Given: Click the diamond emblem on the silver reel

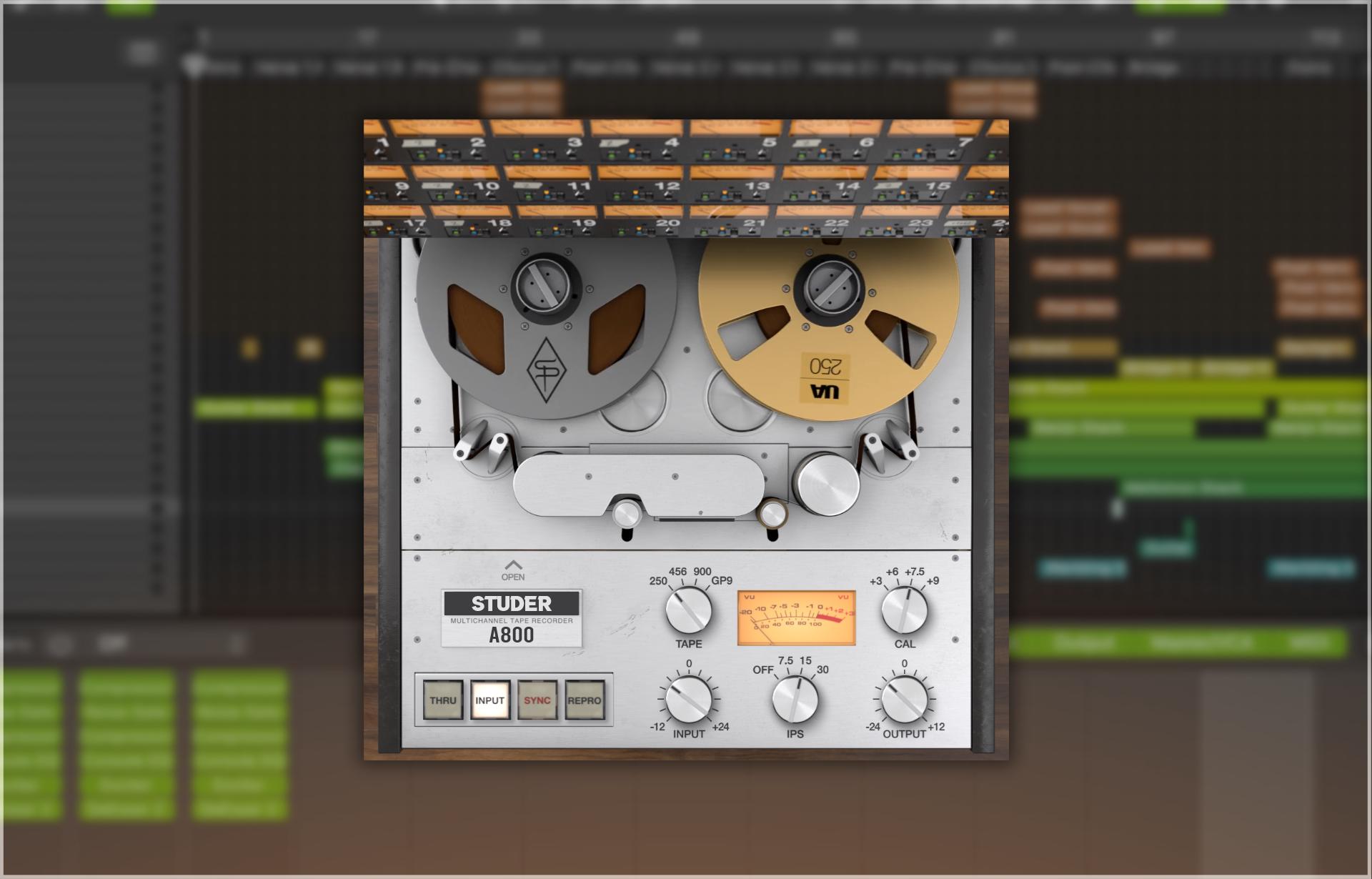Looking at the screenshot, I should tap(547, 369).
